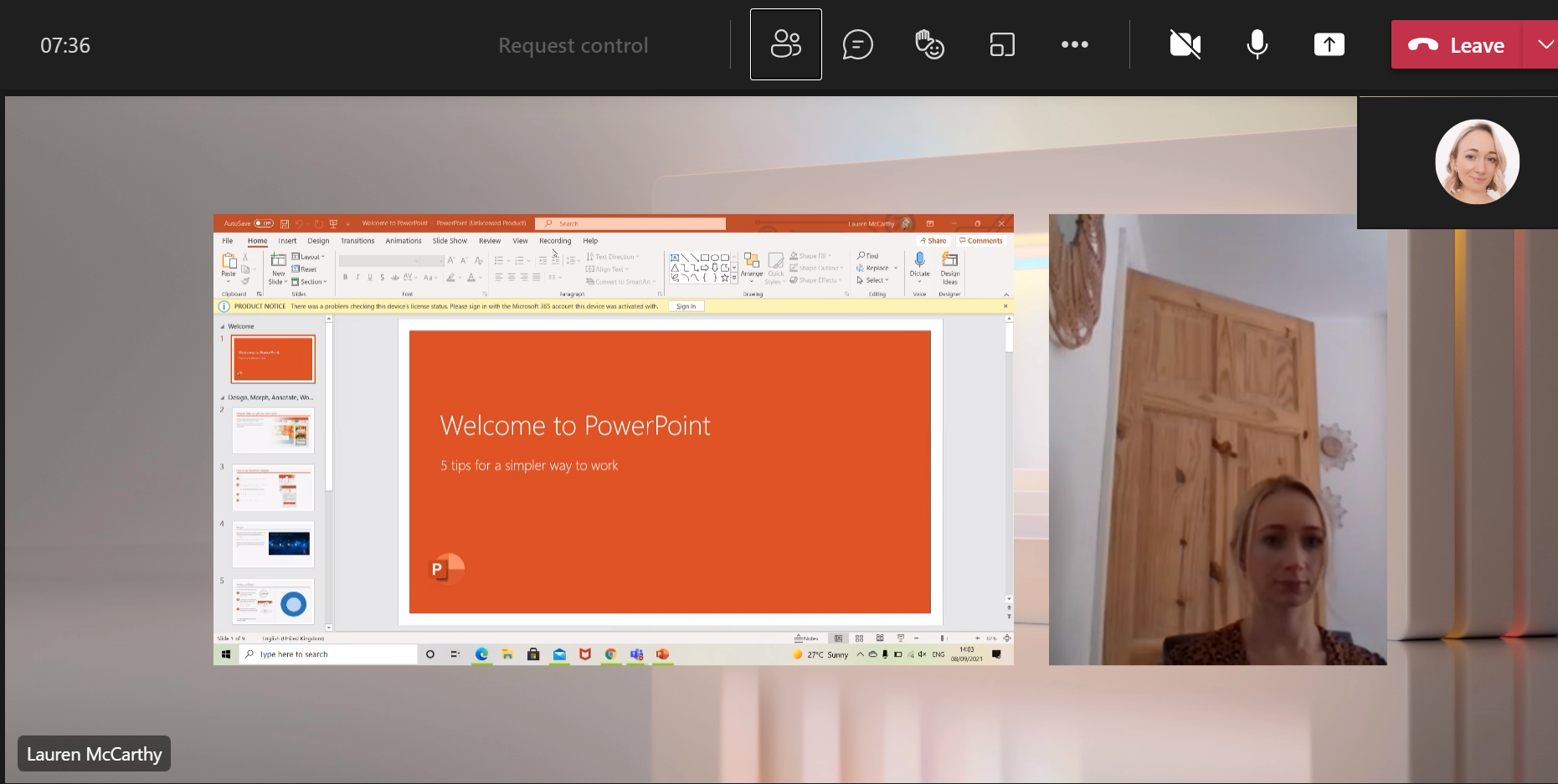Click the PowerPoint Share button
This screenshot has width=1558, height=784.
coord(933,241)
